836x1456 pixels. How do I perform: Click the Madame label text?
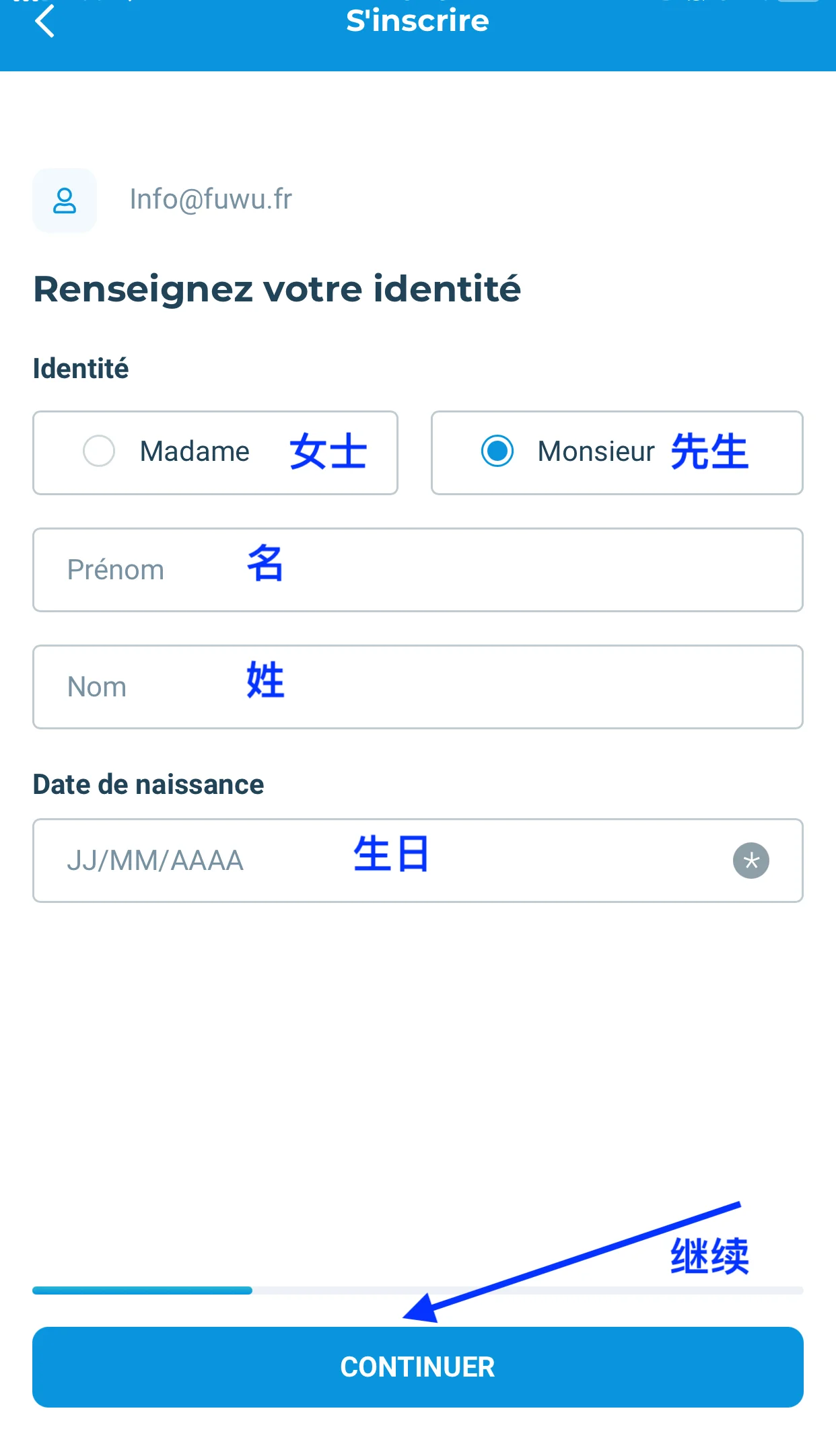coord(195,451)
